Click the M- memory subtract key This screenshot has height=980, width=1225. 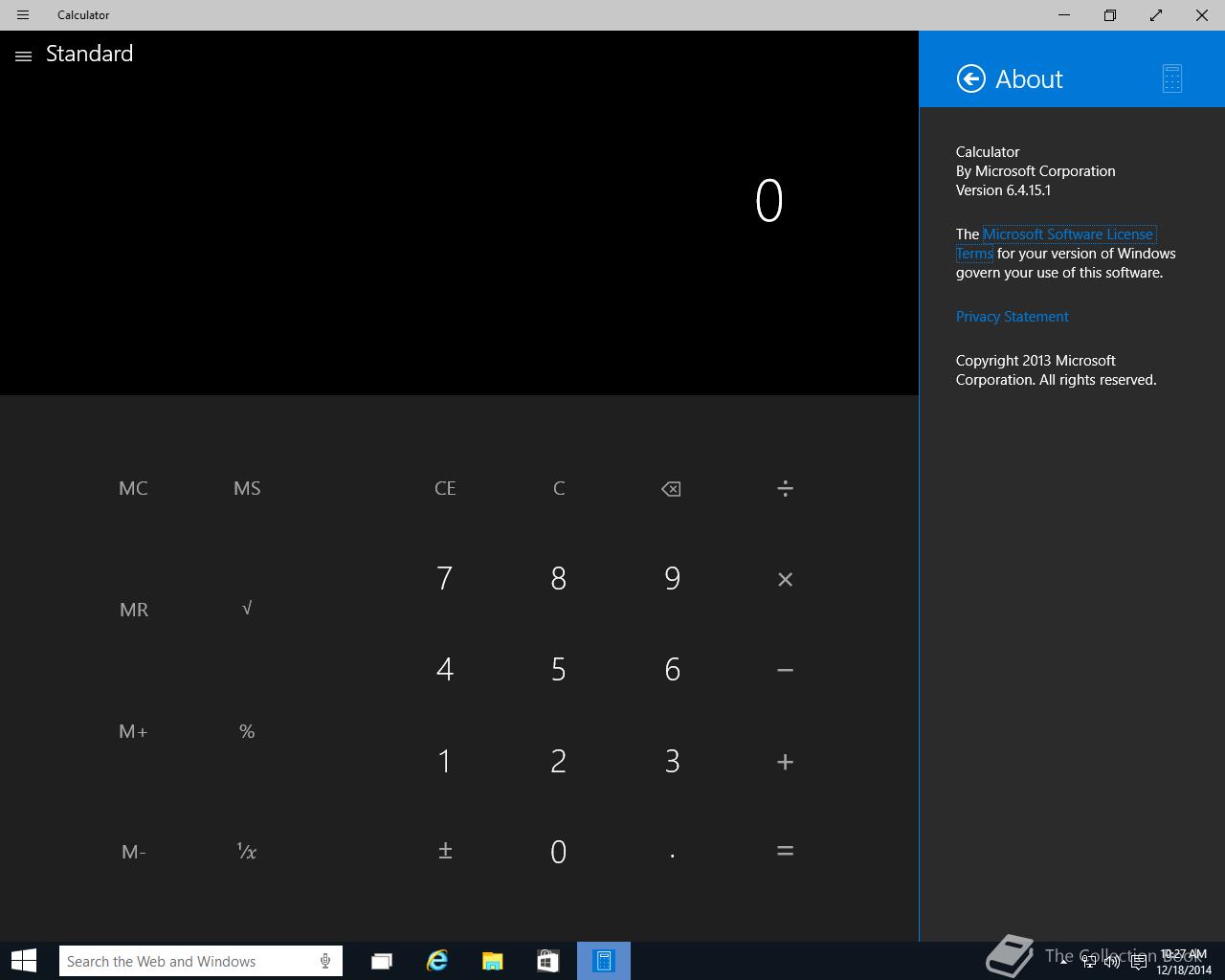(133, 852)
